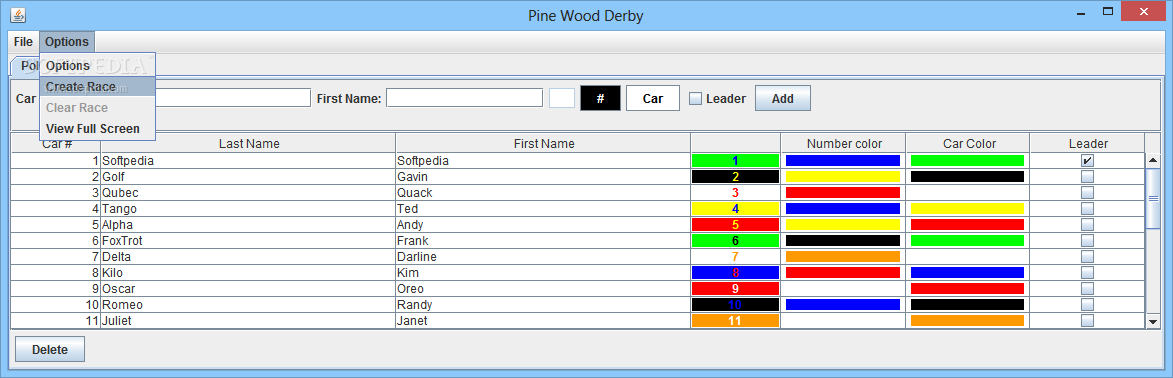
Task: Click blue number color swatch for Softpedia
Action: coord(842,160)
